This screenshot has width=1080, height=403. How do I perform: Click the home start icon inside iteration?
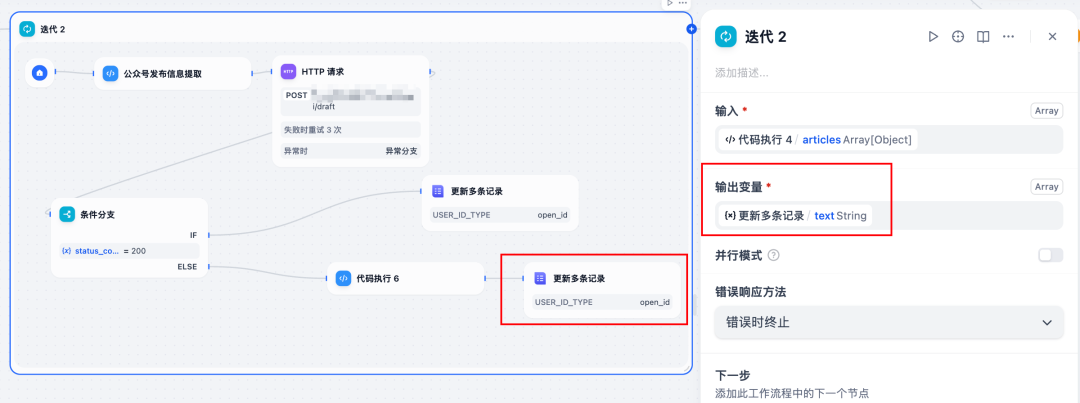point(40,72)
